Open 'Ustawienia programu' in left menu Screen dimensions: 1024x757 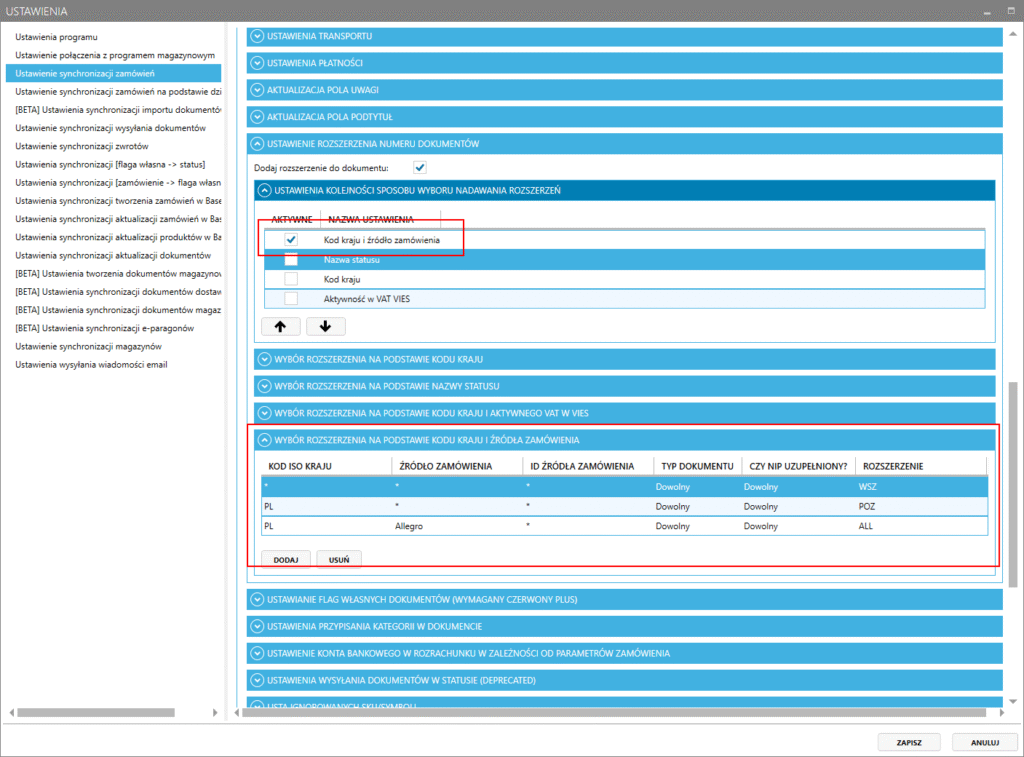pos(57,37)
